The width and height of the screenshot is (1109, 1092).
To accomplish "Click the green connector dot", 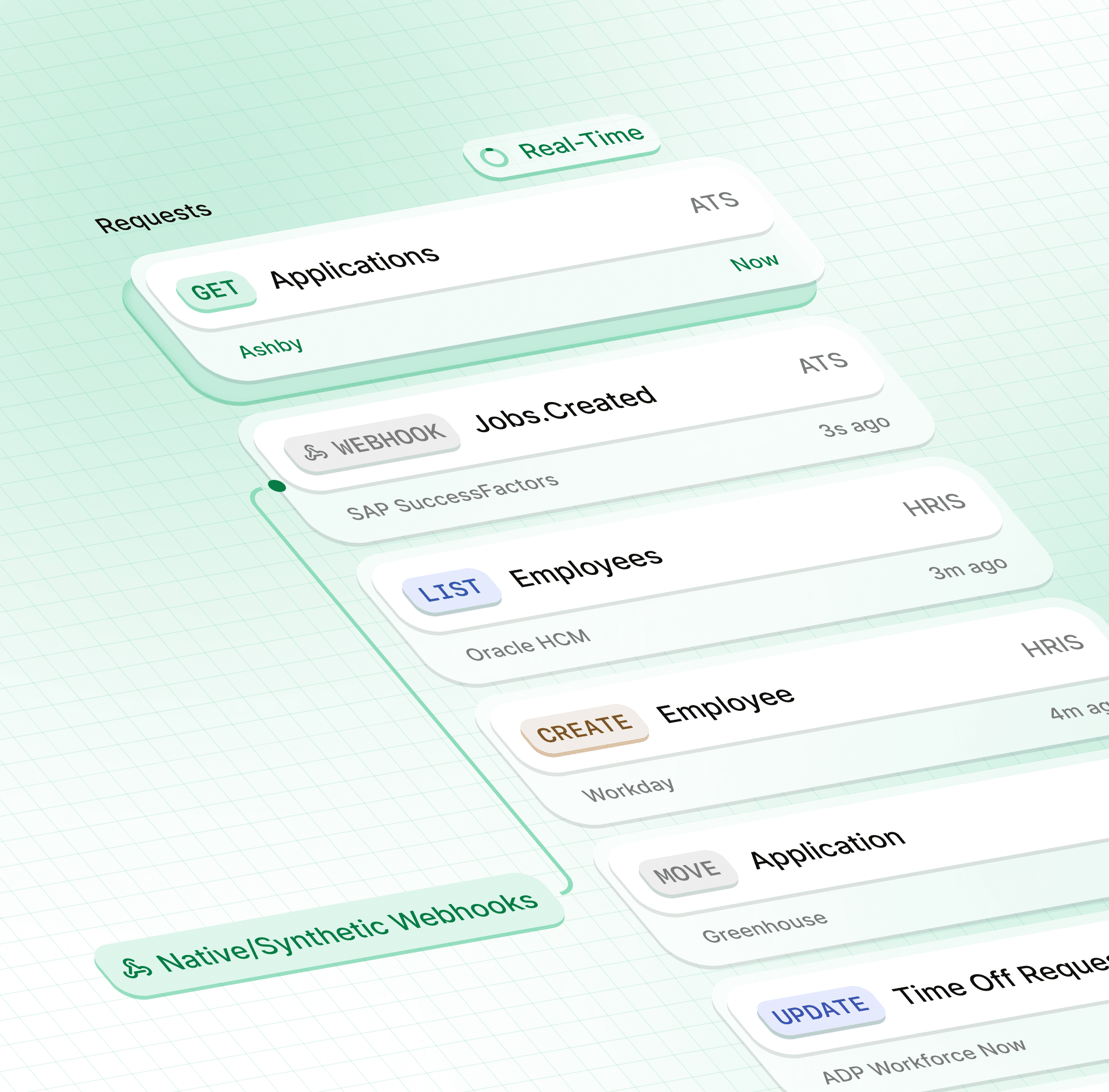I will [x=277, y=486].
